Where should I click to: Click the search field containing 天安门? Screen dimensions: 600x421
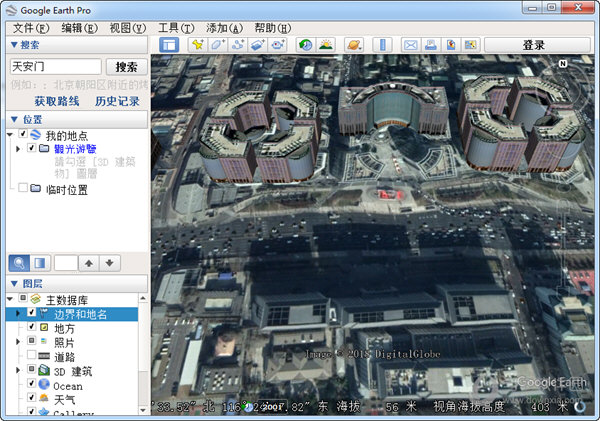(56, 67)
